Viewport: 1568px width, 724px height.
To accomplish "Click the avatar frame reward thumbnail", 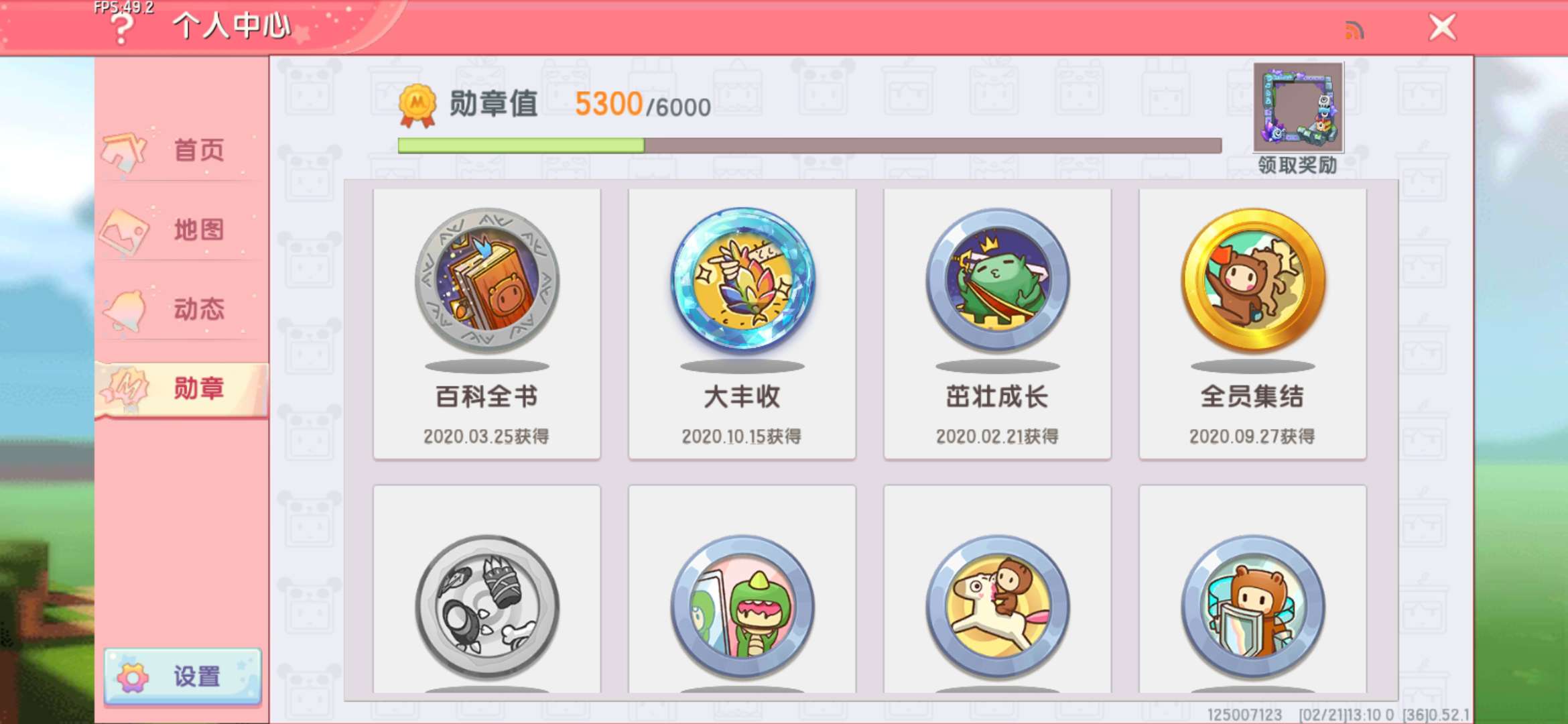I will (1299, 107).
